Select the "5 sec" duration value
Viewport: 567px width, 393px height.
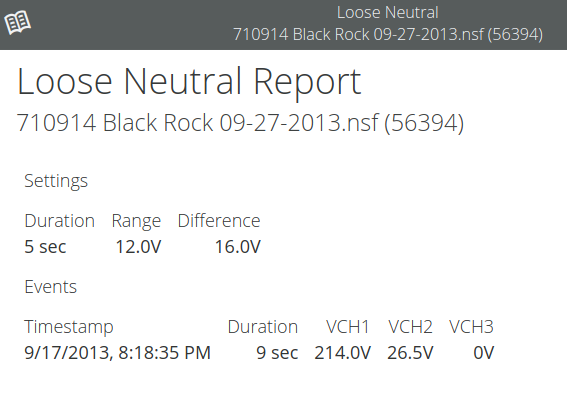point(45,247)
